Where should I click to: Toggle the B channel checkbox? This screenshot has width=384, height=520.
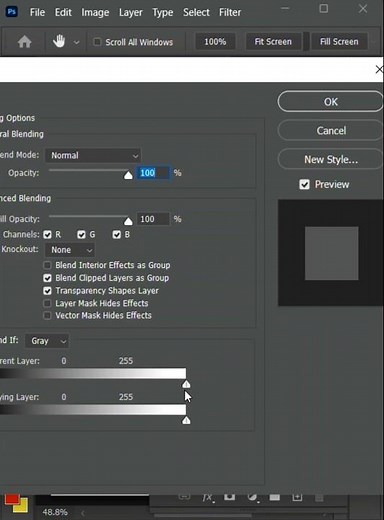(x=116, y=235)
